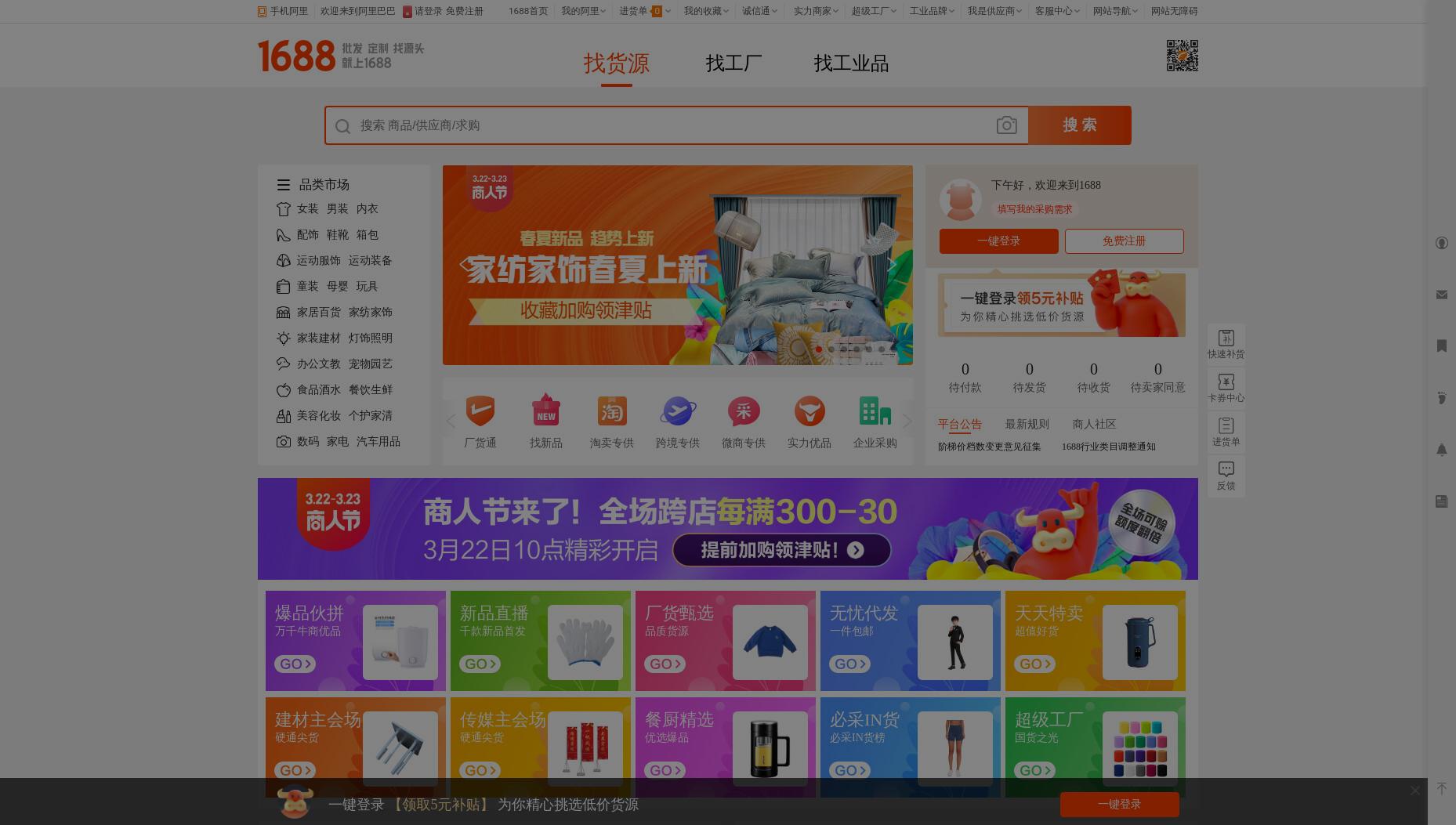Select the 最新规则 tab
Screen dimensions: 1456x825
(x=1027, y=424)
